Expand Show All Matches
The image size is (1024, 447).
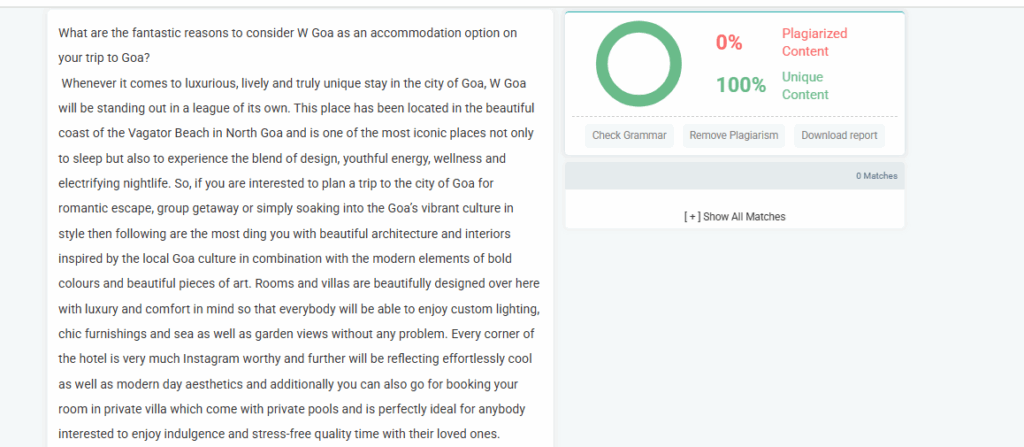[x=734, y=216]
